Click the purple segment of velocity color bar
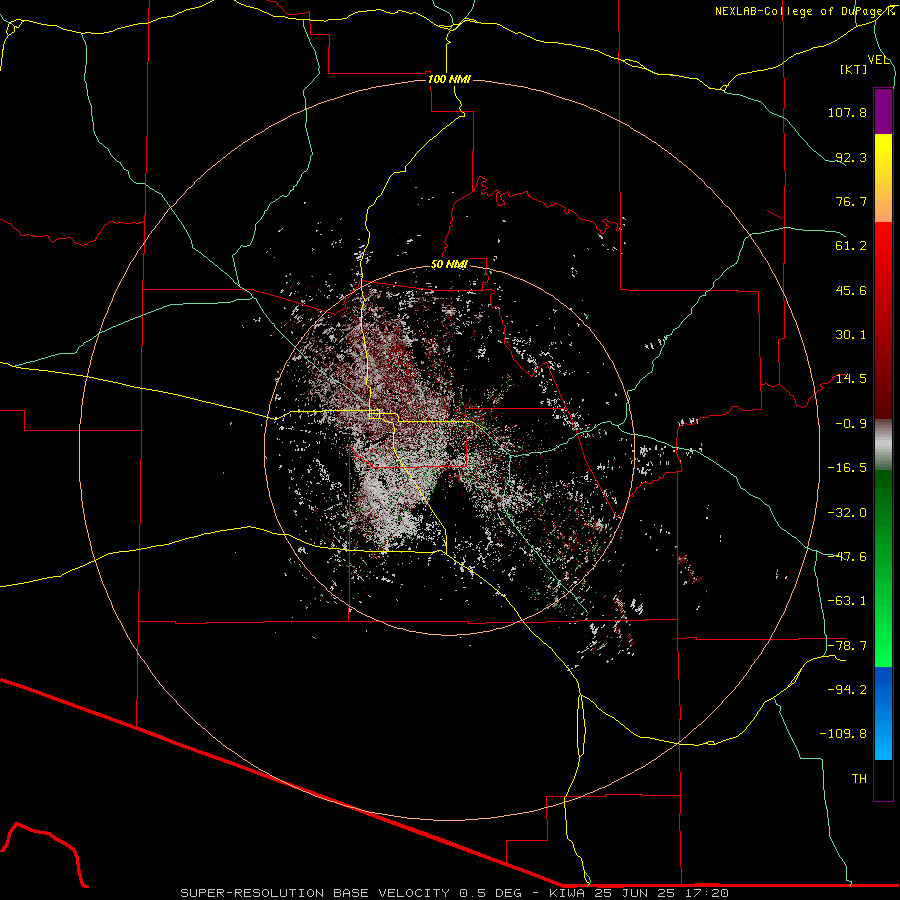Screen dimensions: 900x900 [x=883, y=111]
